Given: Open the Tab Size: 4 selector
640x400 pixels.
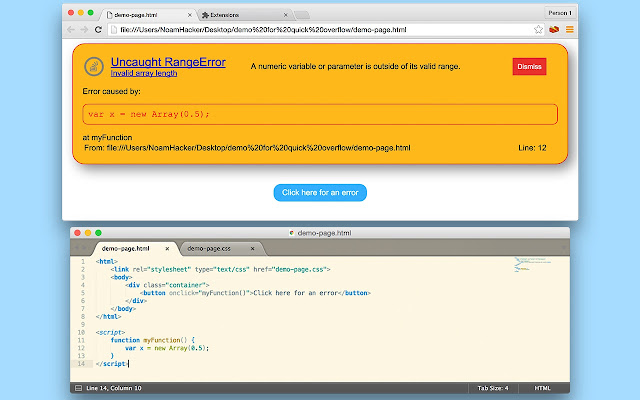Looking at the screenshot, I should coord(493,388).
